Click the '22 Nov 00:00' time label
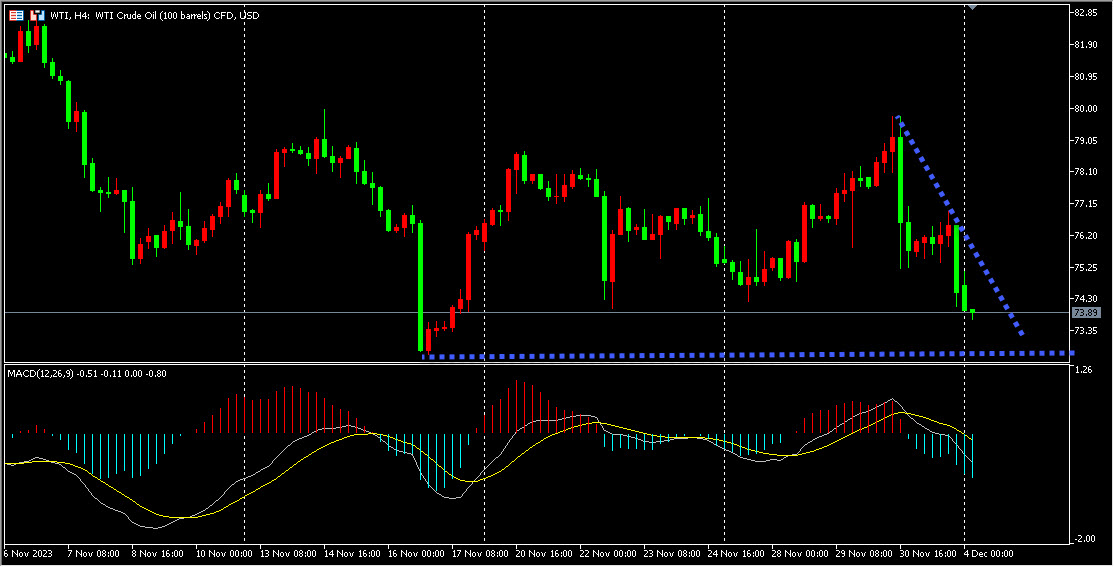1114x567 pixels. point(609,554)
